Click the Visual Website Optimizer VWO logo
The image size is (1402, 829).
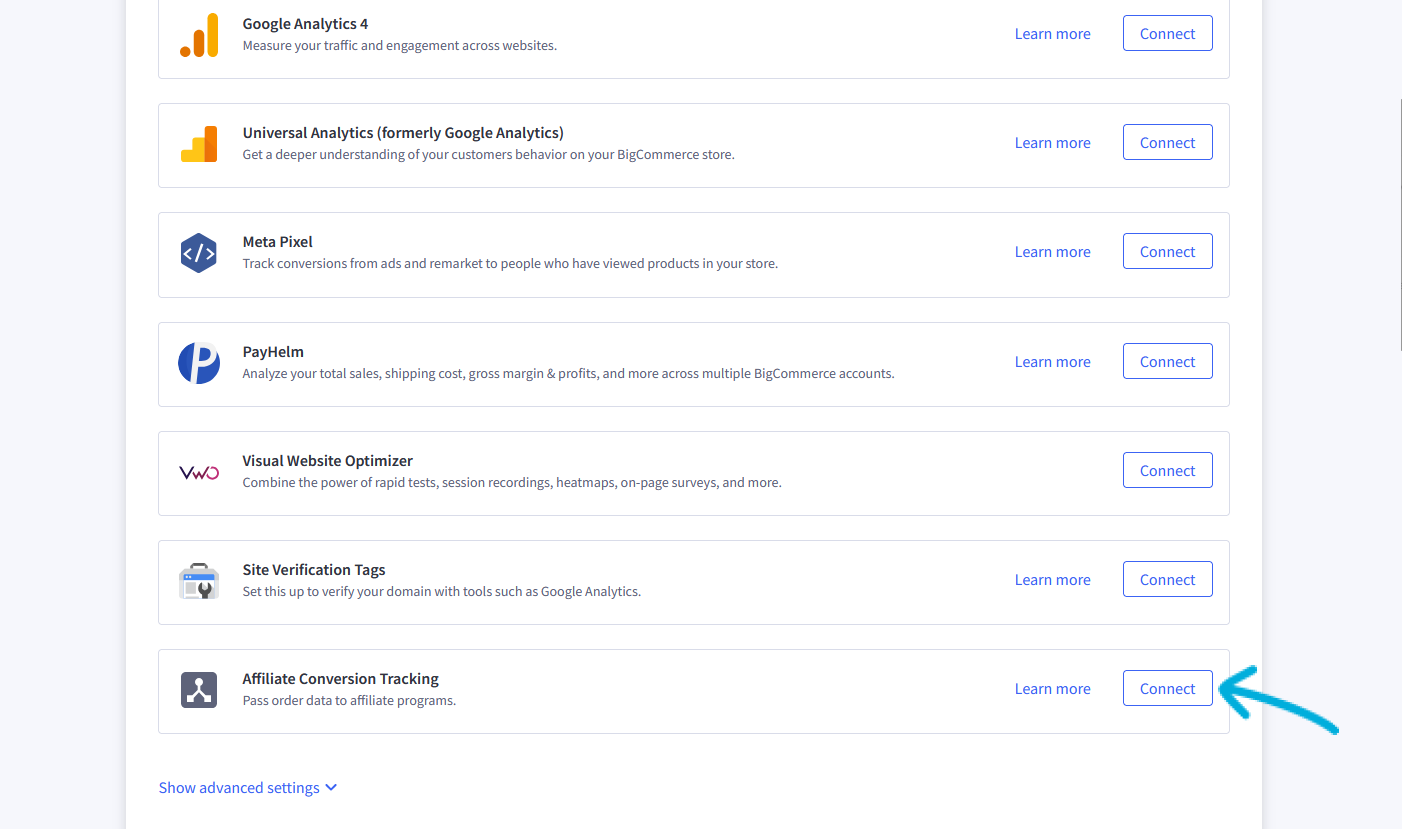click(199, 472)
